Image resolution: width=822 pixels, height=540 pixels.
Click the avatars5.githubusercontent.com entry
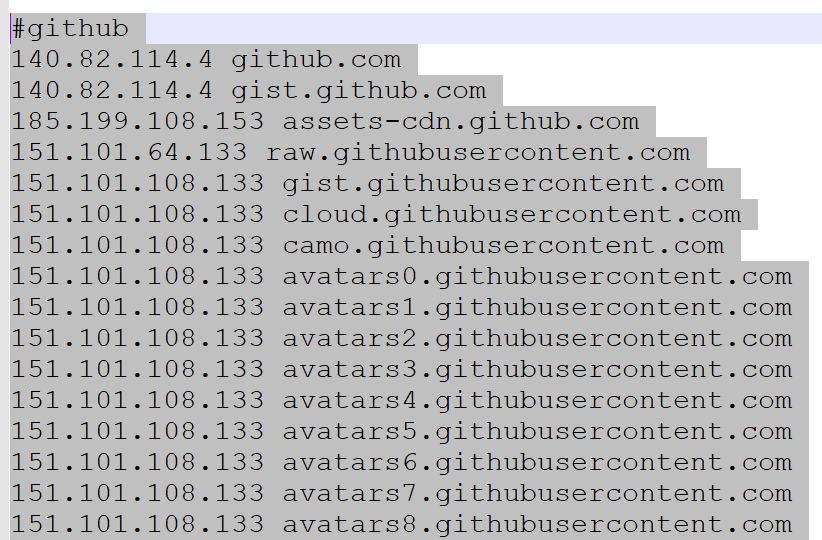coord(537,431)
